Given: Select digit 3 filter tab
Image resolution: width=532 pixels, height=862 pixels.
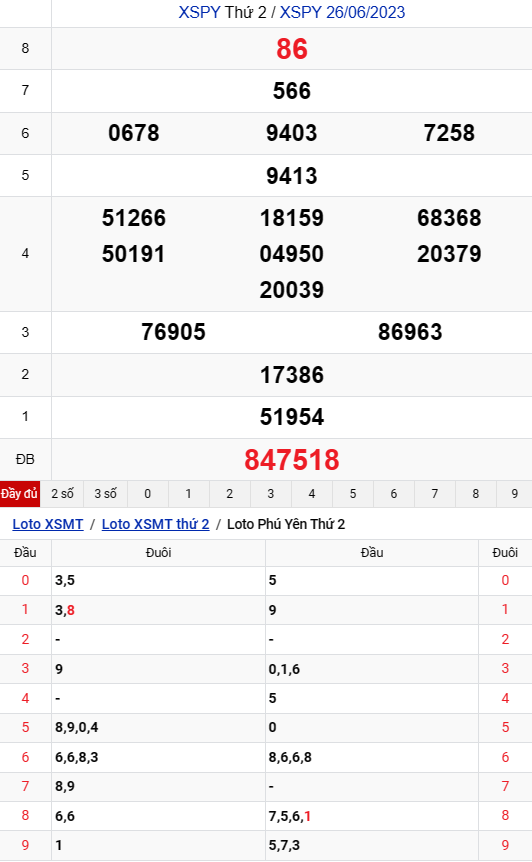Looking at the screenshot, I should (x=270, y=494).
